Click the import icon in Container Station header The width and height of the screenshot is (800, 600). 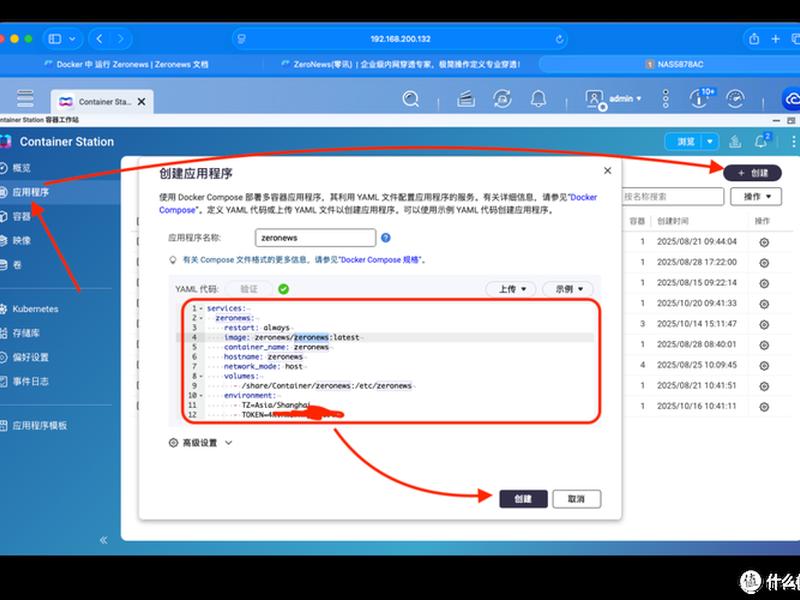pos(735,141)
